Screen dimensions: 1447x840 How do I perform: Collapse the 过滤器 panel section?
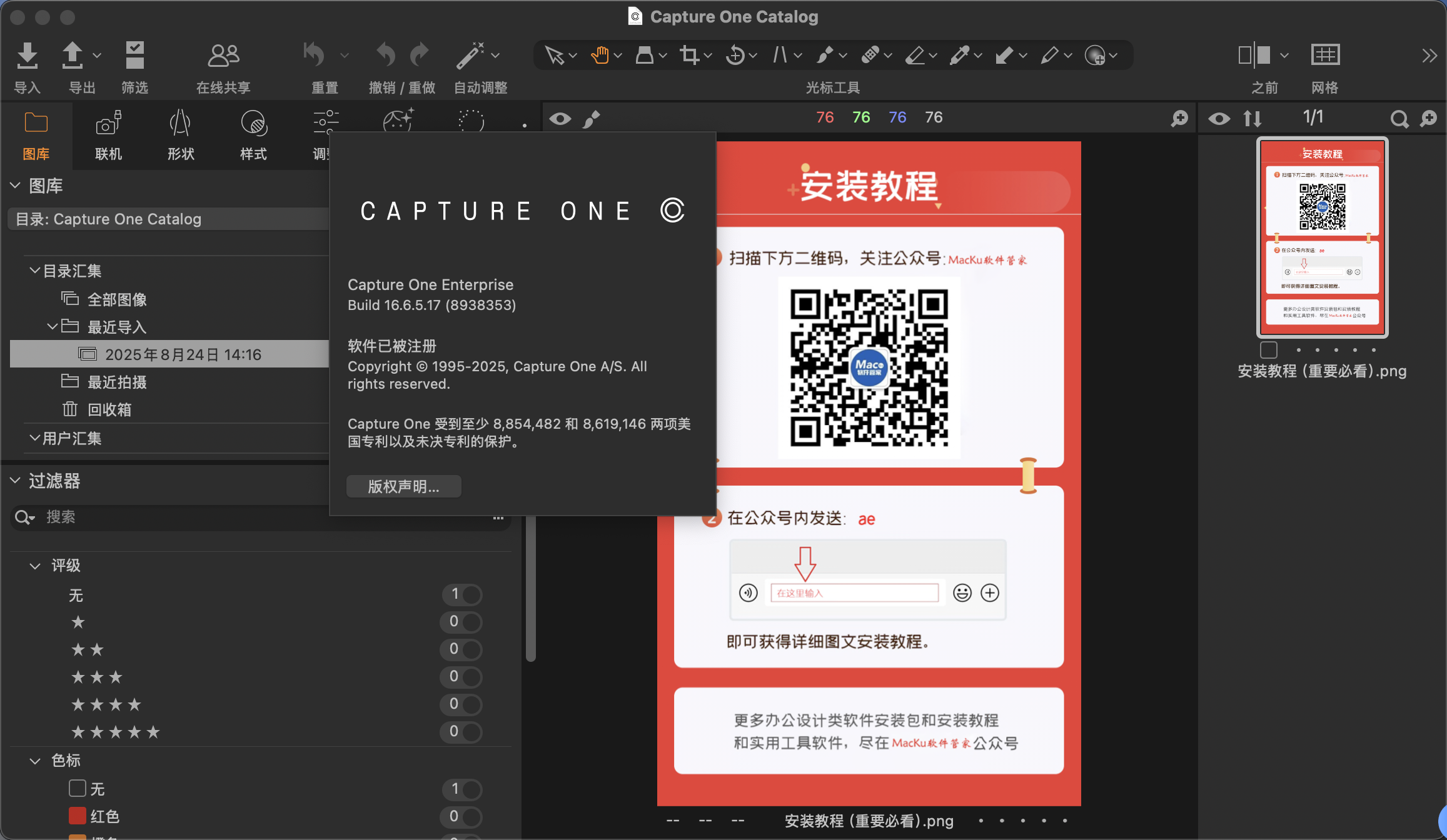click(16, 481)
